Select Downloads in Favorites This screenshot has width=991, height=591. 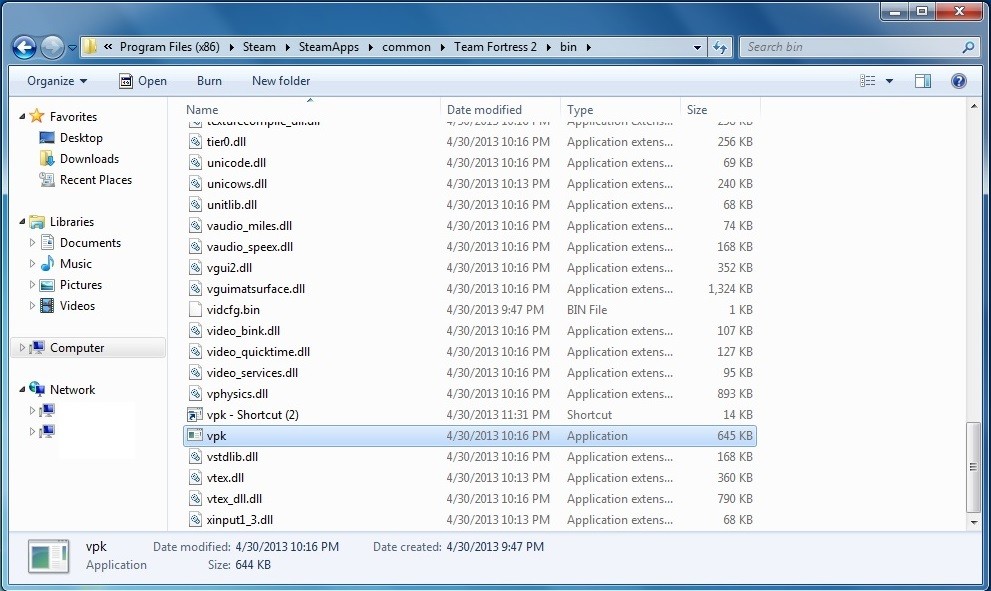click(89, 159)
